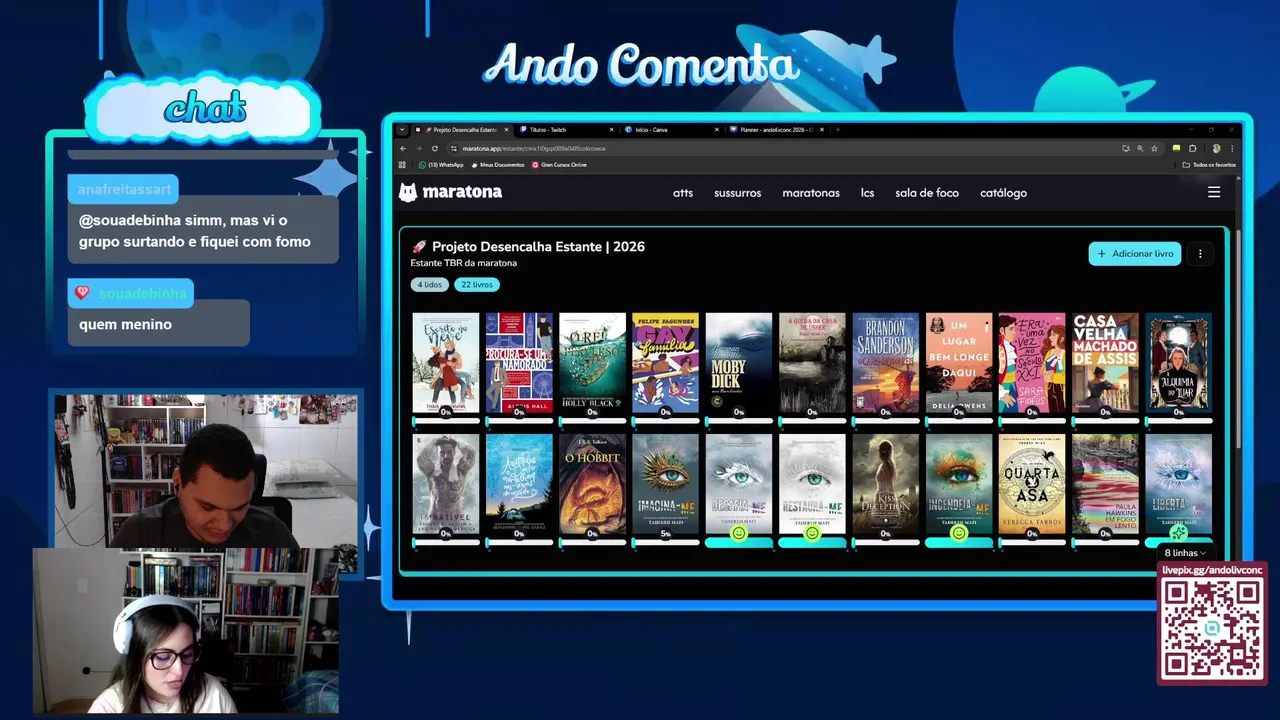
Task: Click the Adicionar livro button
Action: pyautogui.click(x=1135, y=254)
